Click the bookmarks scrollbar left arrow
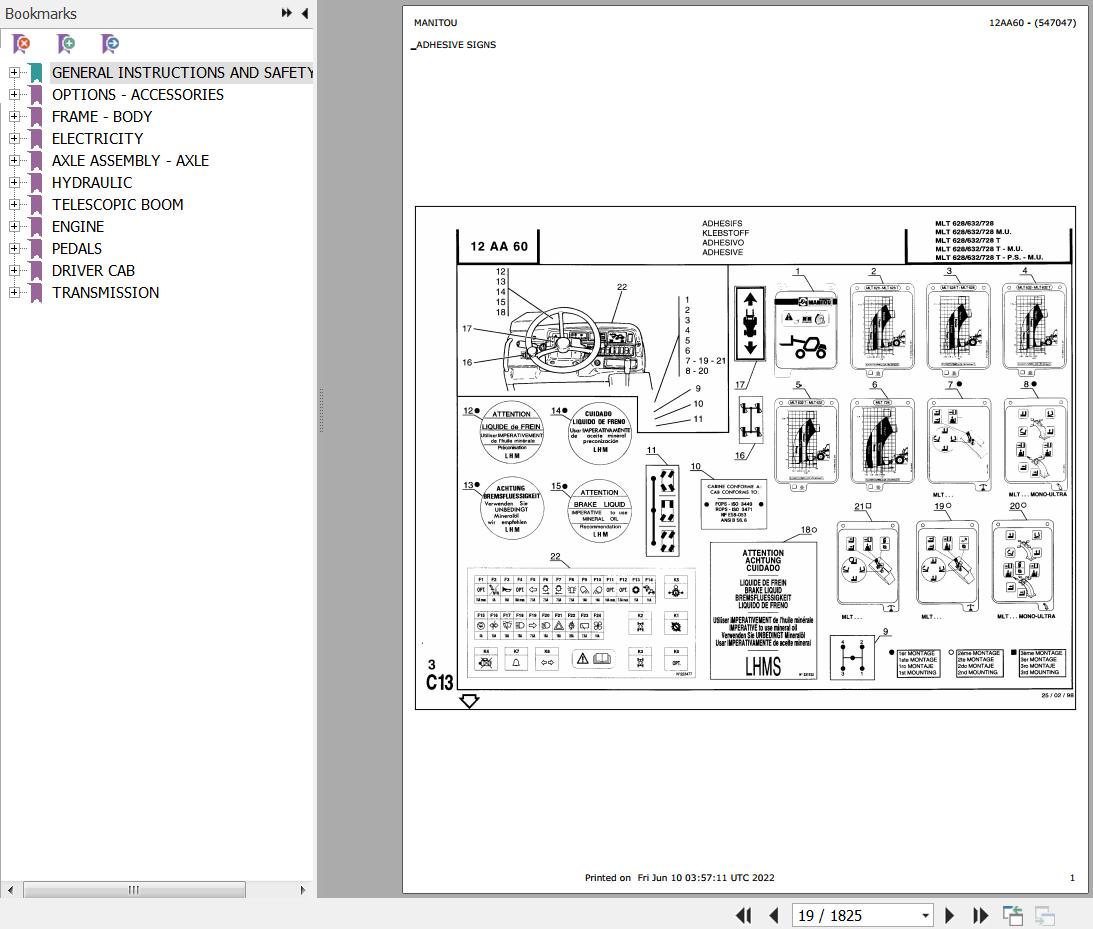Screen dimensions: 1093x929 [x=10, y=889]
